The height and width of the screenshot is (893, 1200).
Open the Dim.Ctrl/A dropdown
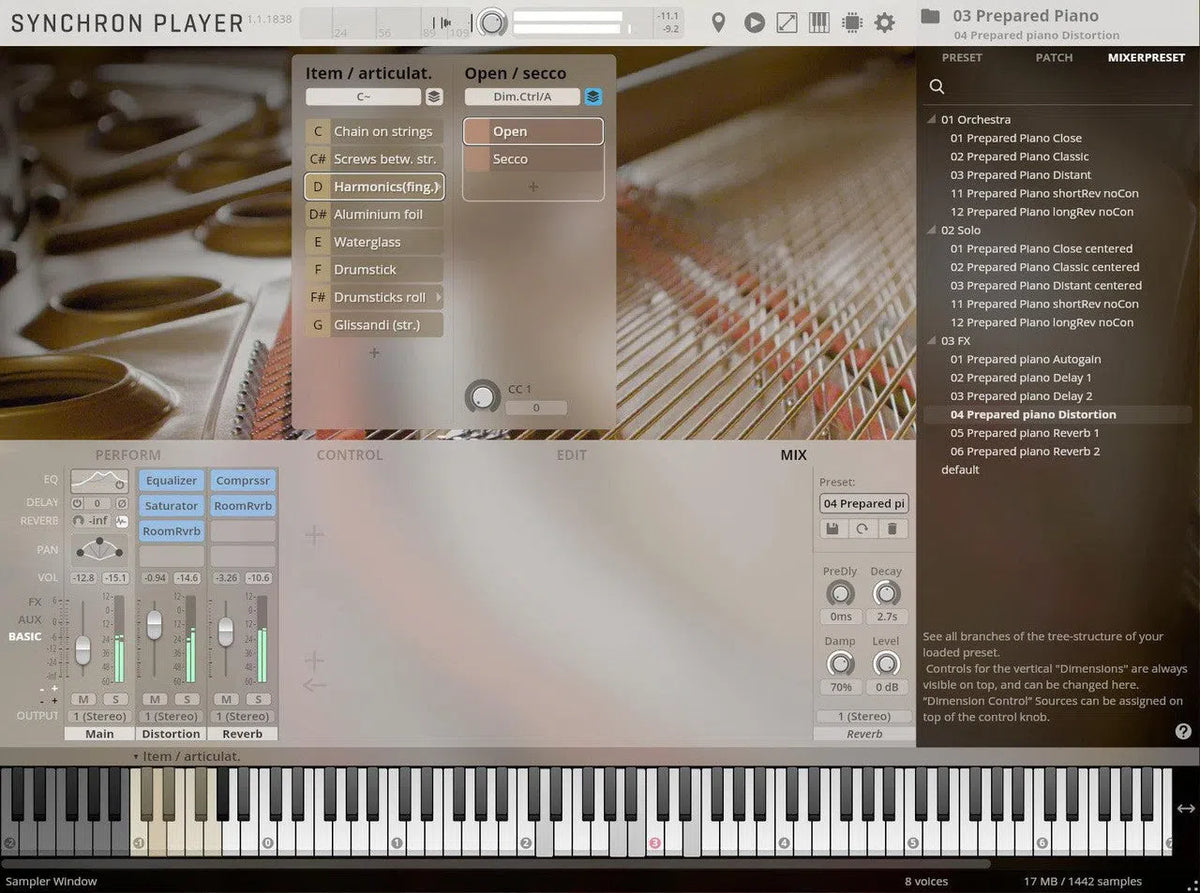pos(521,96)
